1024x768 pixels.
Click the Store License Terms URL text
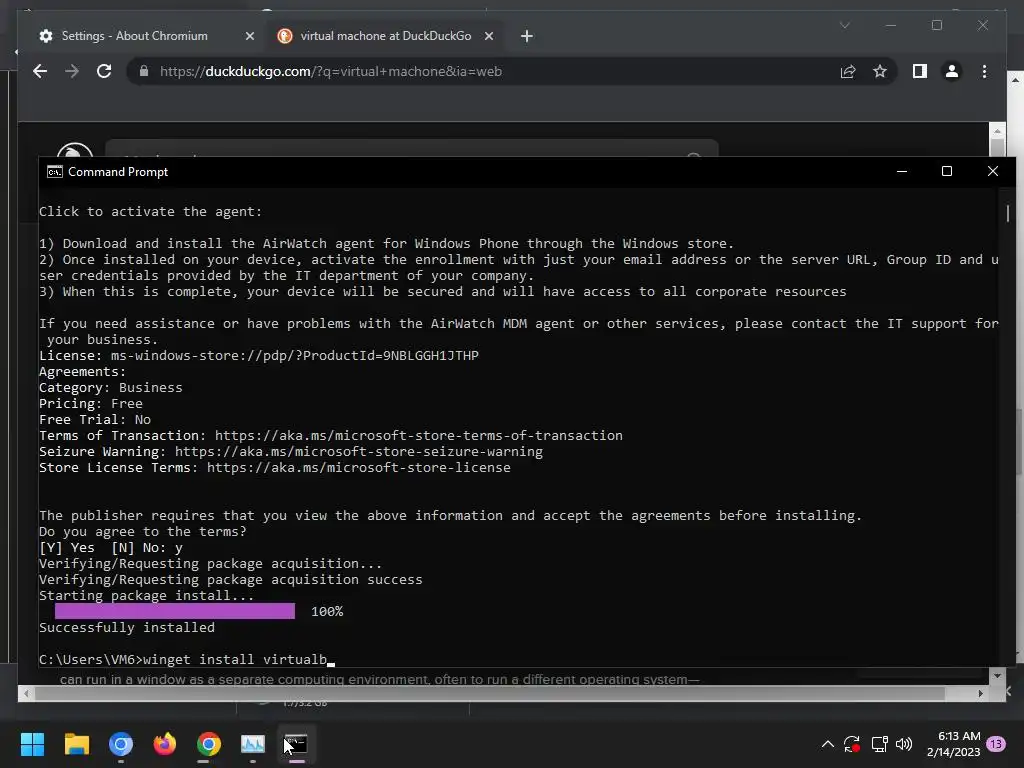click(359, 468)
